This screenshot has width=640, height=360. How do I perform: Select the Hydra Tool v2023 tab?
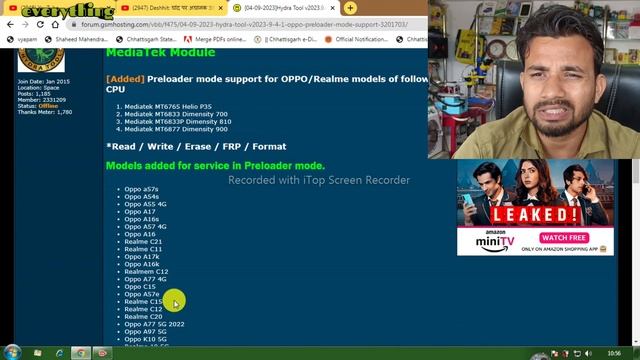[x=284, y=8]
